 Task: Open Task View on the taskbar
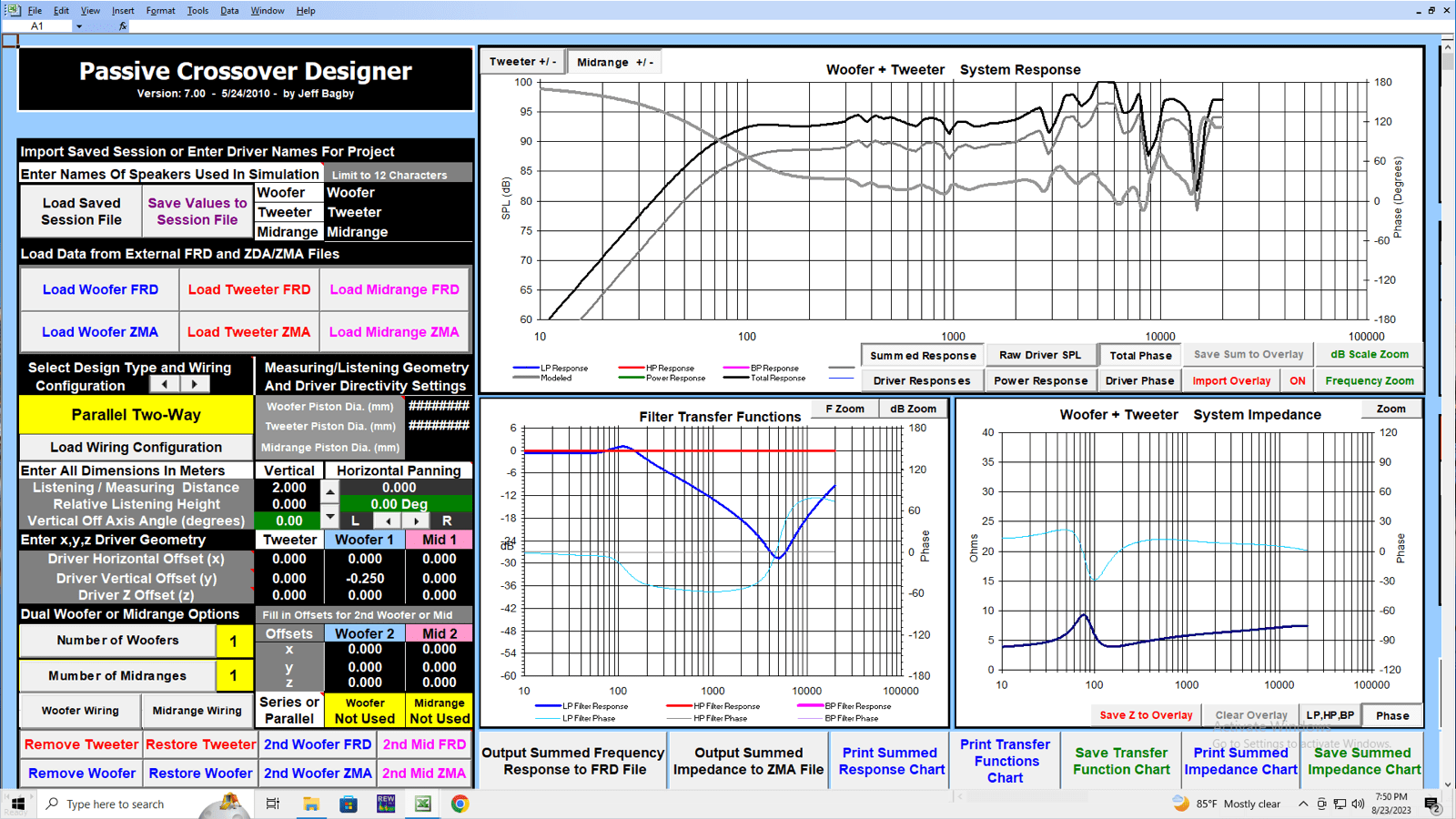pos(272,804)
